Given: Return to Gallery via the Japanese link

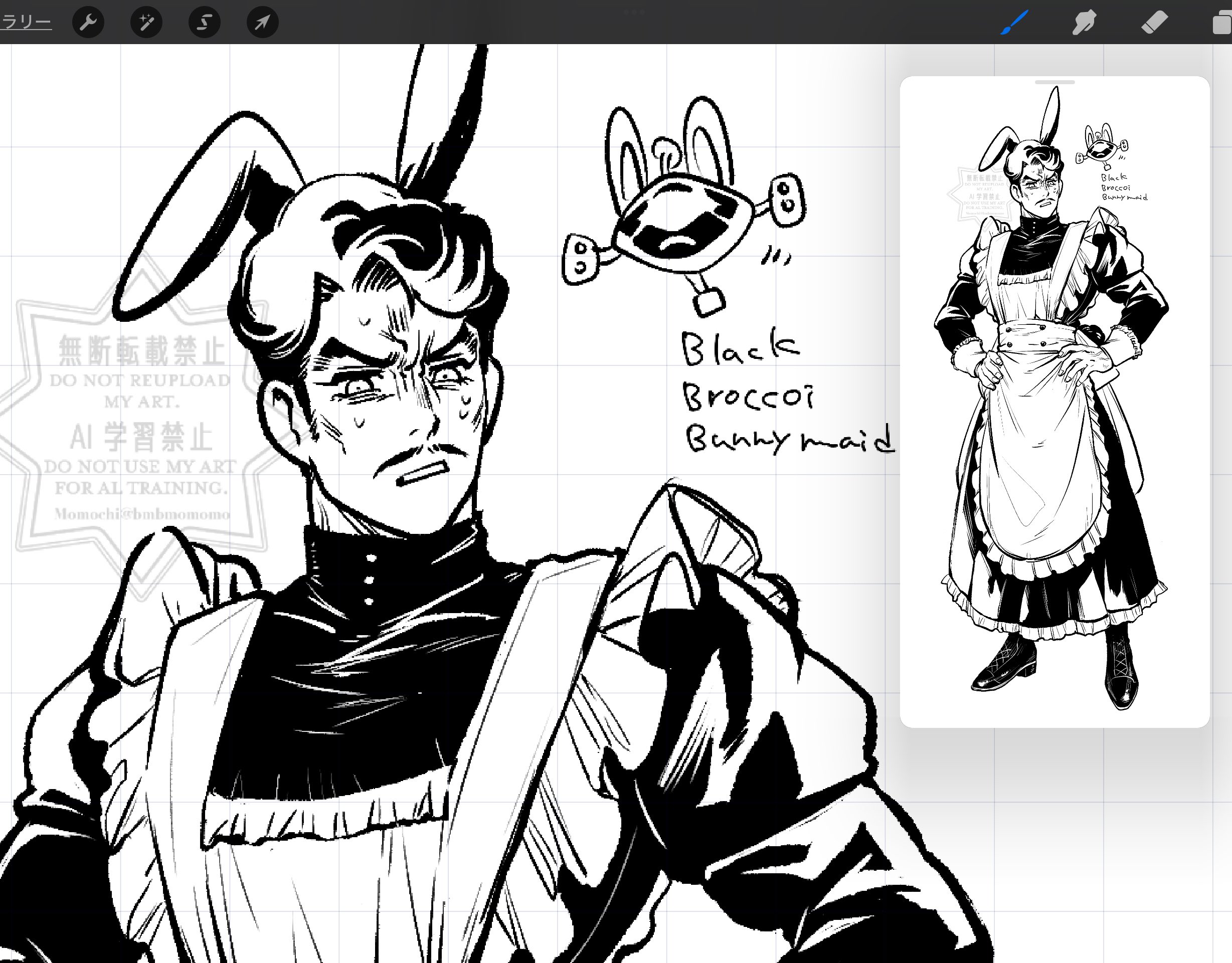Looking at the screenshot, I should click(26, 23).
